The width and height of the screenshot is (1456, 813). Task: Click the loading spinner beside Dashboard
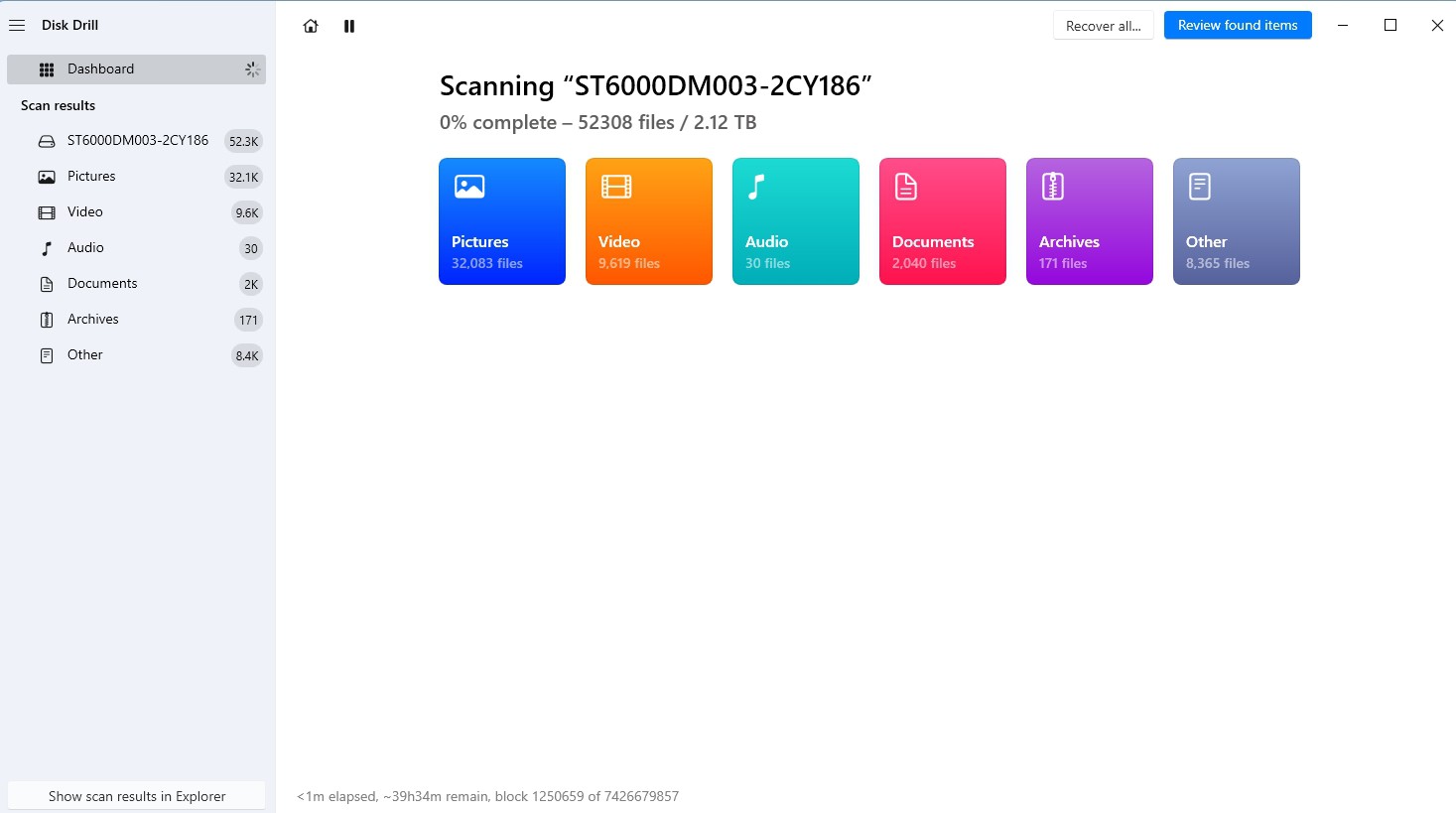coord(252,69)
